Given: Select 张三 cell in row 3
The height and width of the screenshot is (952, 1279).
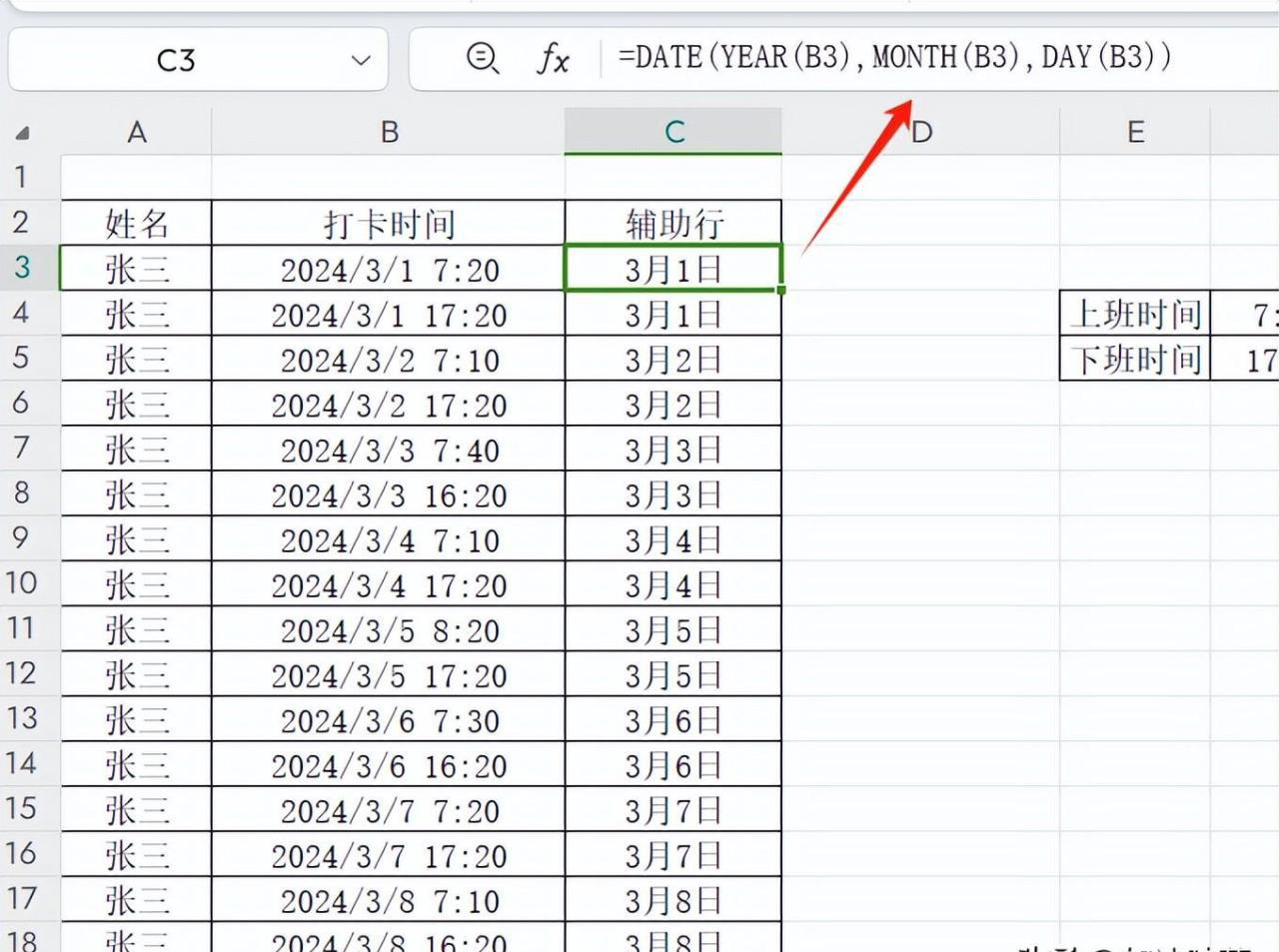Looking at the screenshot, I should [137, 269].
